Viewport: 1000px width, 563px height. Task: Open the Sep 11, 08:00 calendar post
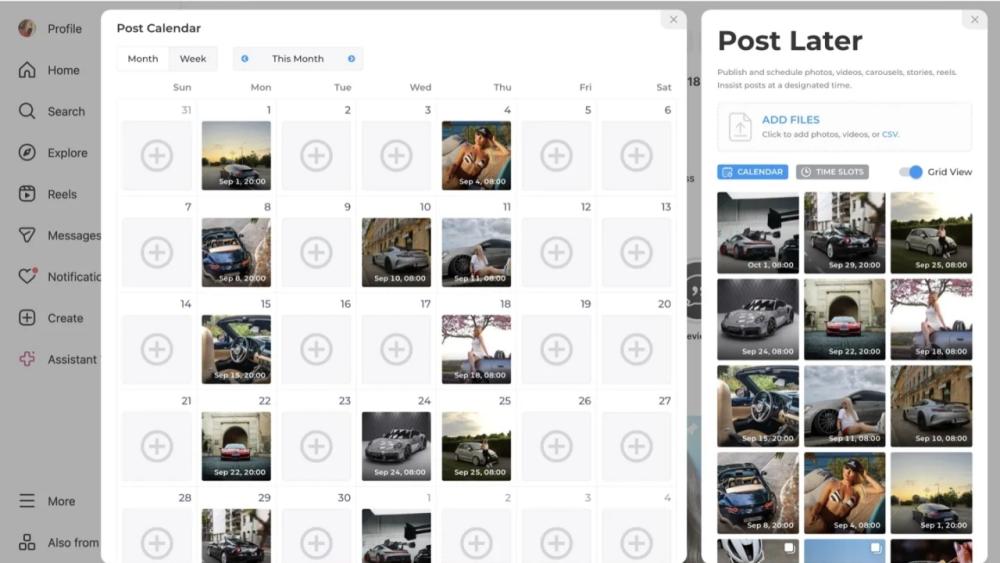click(476, 252)
